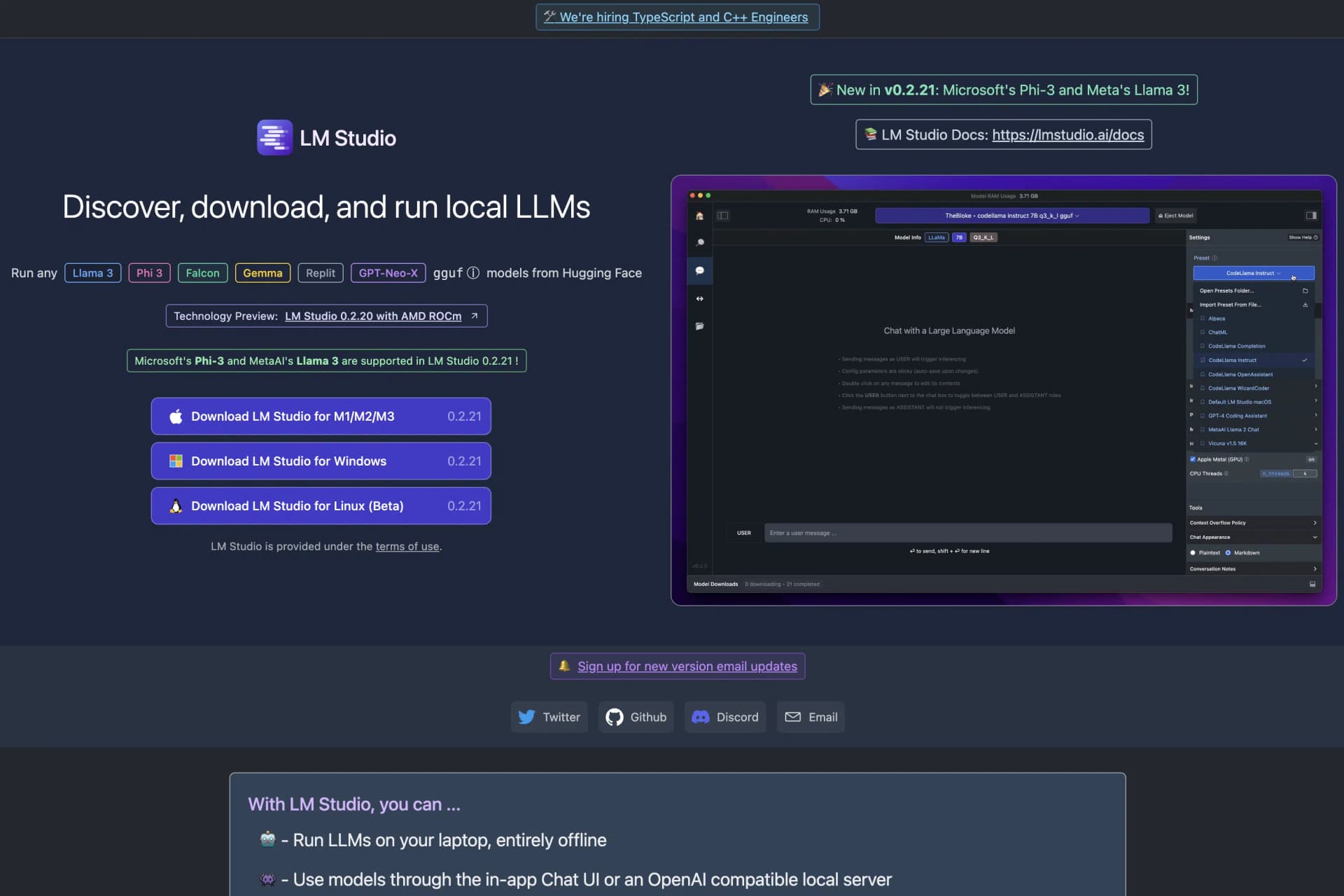This screenshot has height=896, width=1344.
Task: Open the My Models folder icon in the sidebar
Action: click(699, 325)
